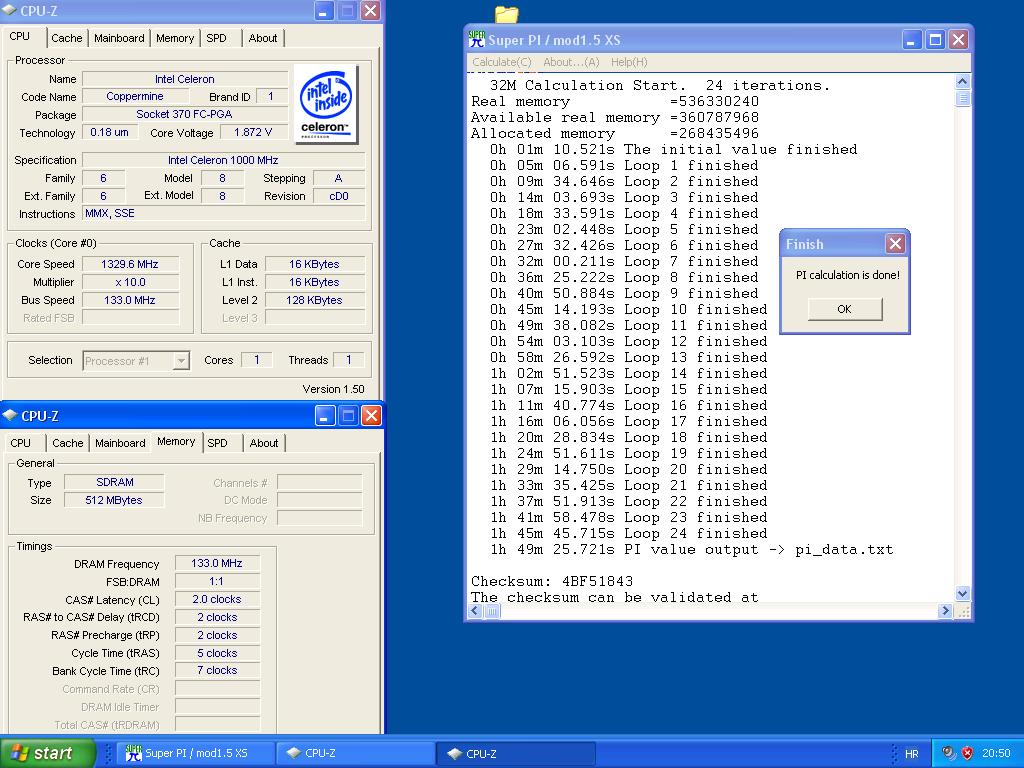The width and height of the screenshot is (1024, 768).
Task: Click the Bank Cycle Time value 7 clocks
Action: tap(217, 670)
